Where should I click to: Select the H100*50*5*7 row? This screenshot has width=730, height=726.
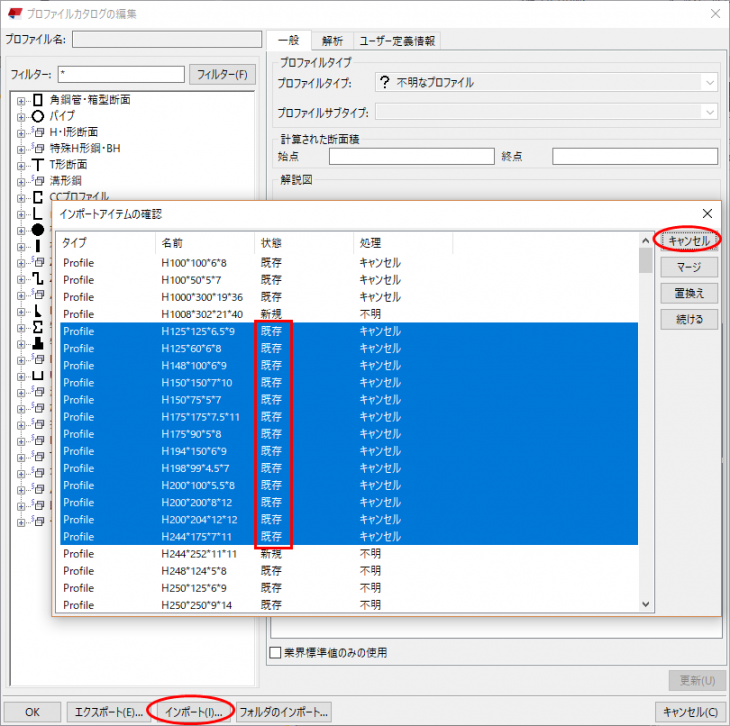point(349,280)
